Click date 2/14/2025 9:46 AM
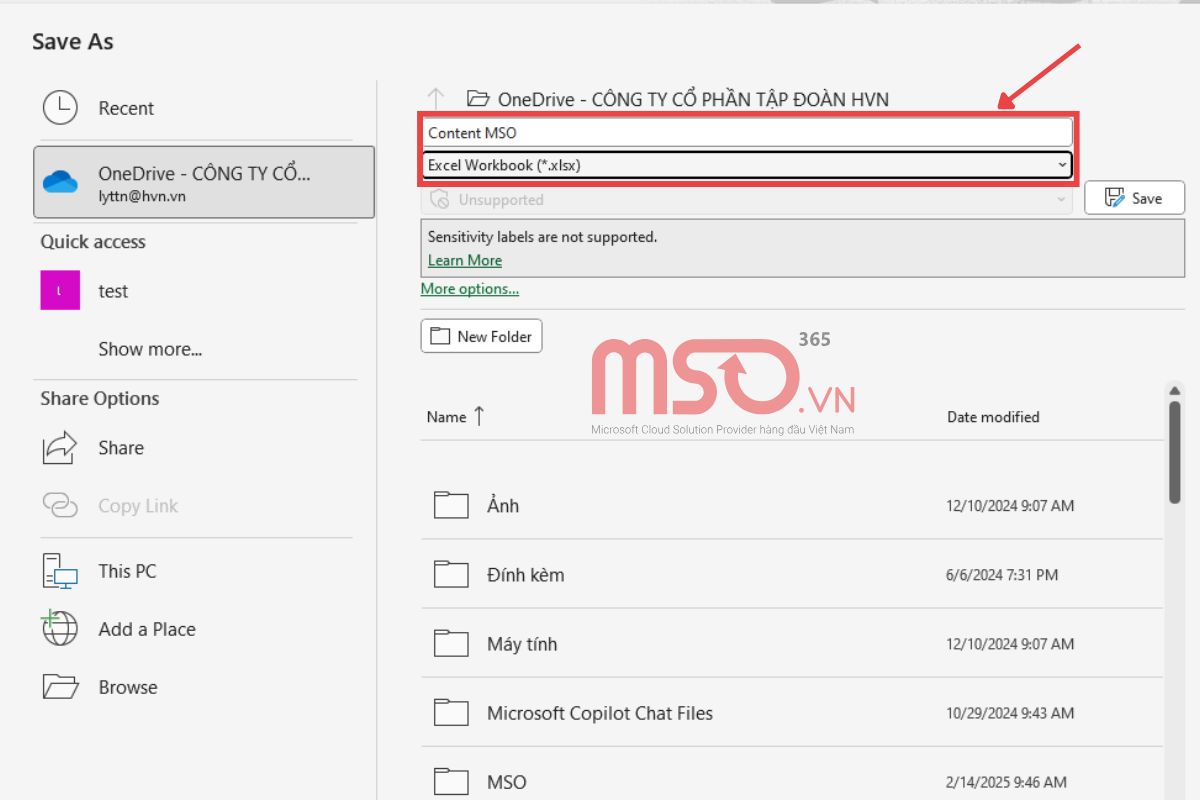This screenshot has width=1200, height=800. (x=1006, y=782)
